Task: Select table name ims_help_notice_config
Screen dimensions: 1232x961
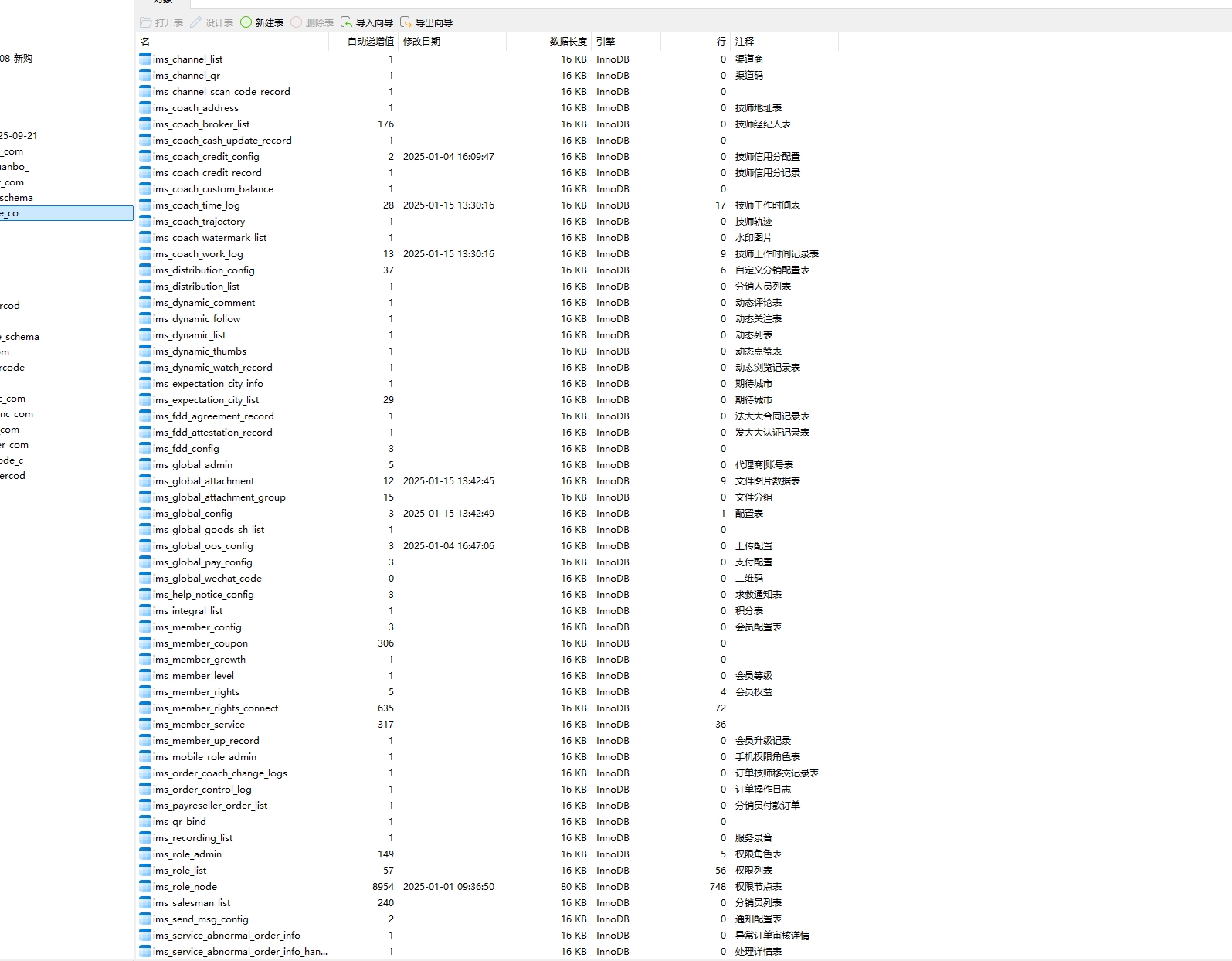Action: (x=203, y=594)
